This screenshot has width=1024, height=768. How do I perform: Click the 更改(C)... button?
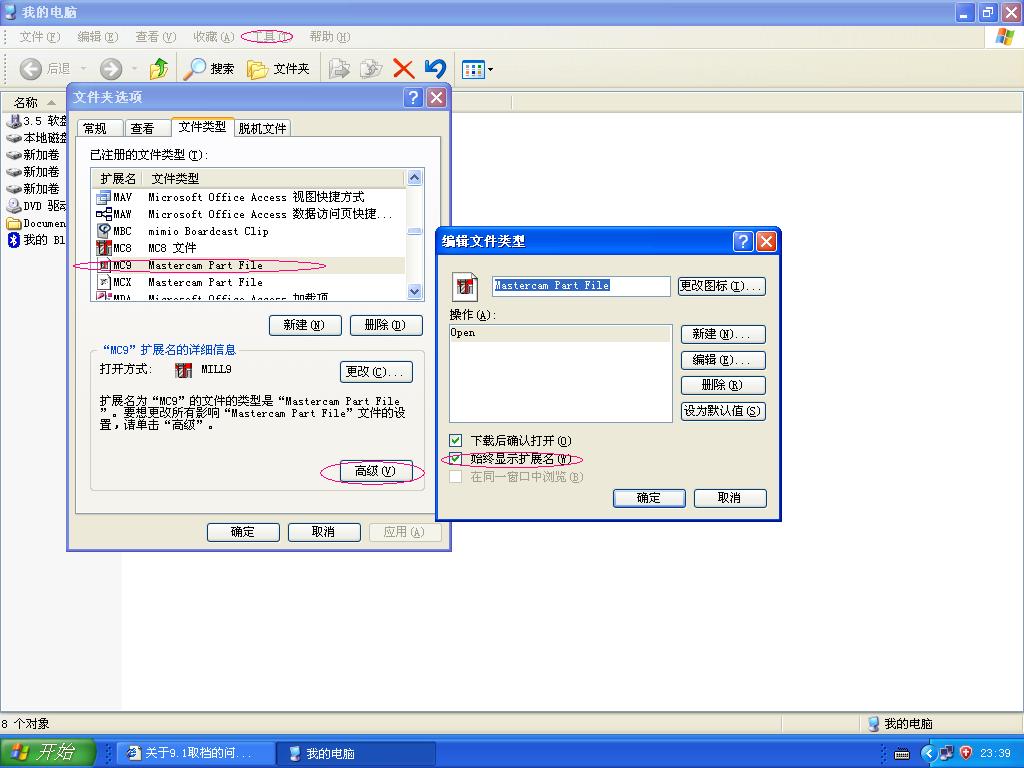tap(376, 372)
